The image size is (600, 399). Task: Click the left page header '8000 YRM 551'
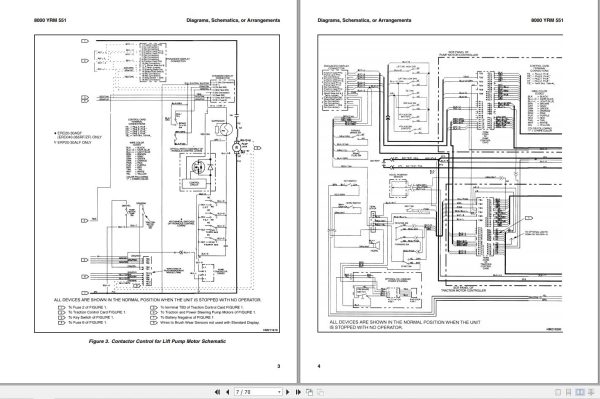[x=50, y=20]
